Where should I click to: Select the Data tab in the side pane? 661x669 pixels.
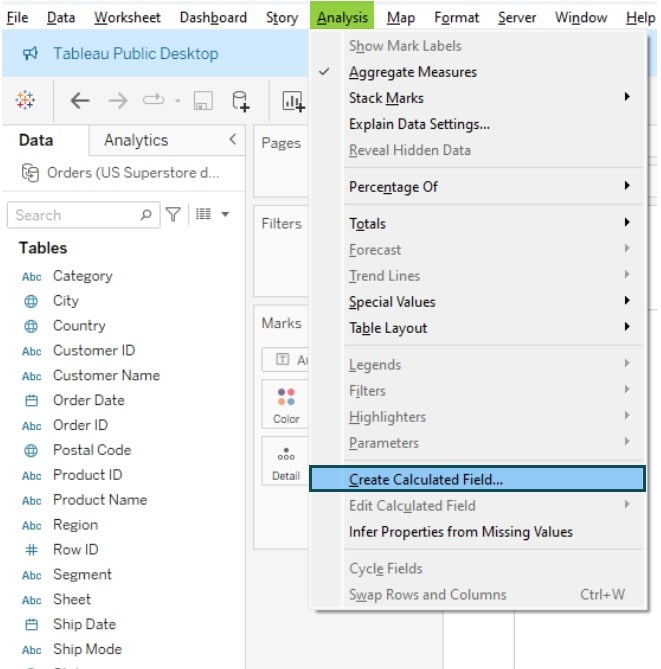(36, 140)
